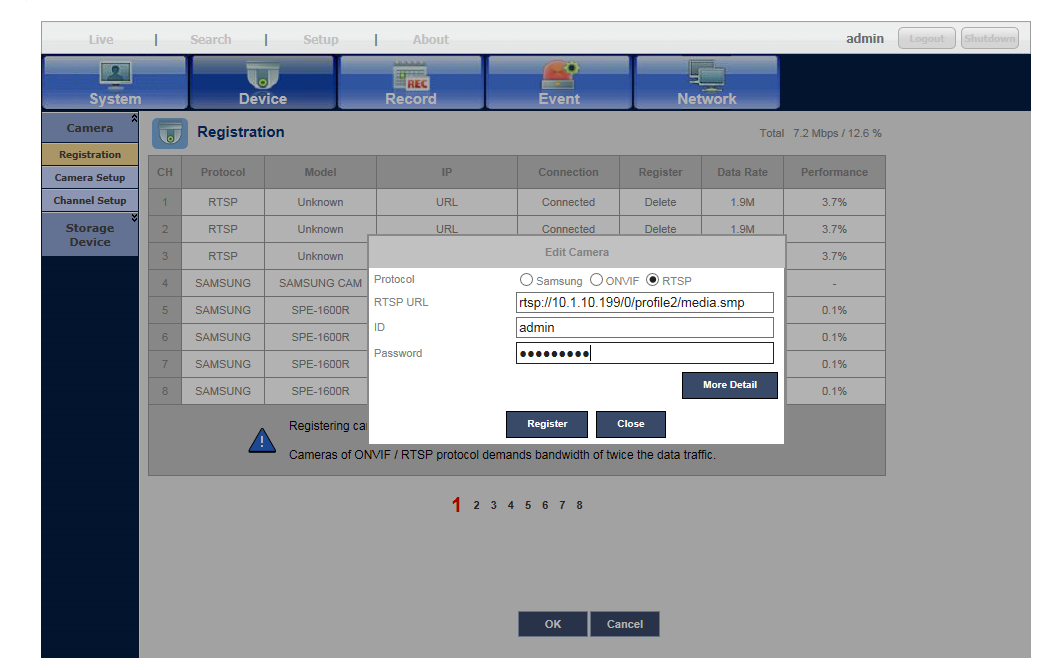Click the Protocol column header
The image size is (1045, 670).
click(223, 172)
